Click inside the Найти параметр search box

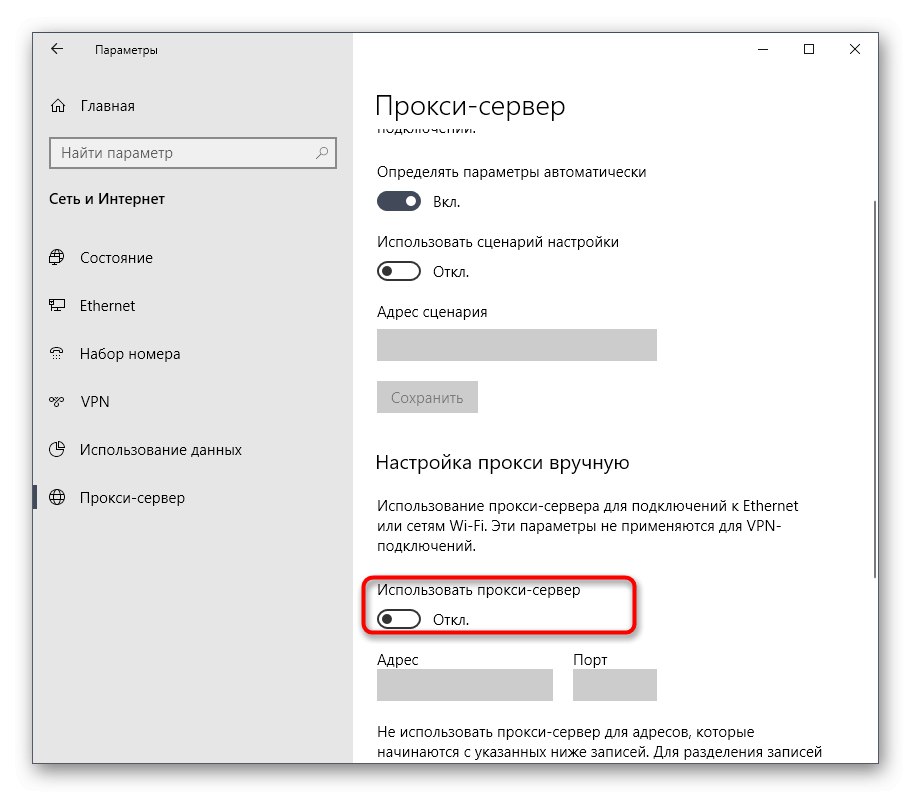pyautogui.click(x=180, y=153)
